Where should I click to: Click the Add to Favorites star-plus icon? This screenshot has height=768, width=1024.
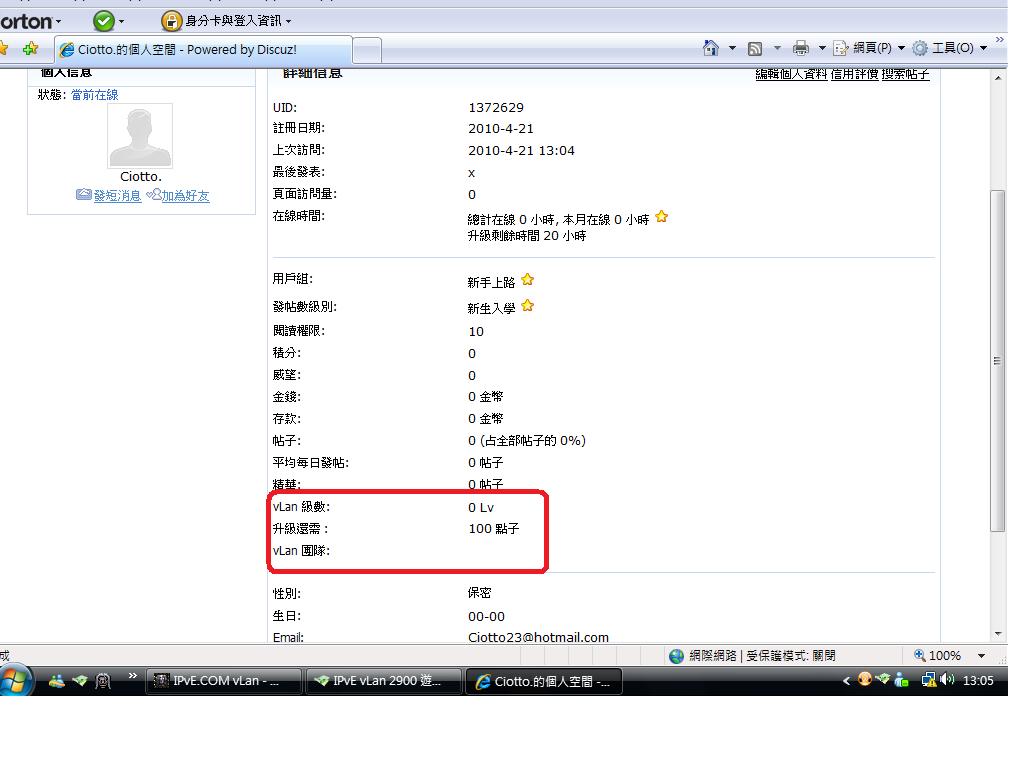click(x=30, y=49)
